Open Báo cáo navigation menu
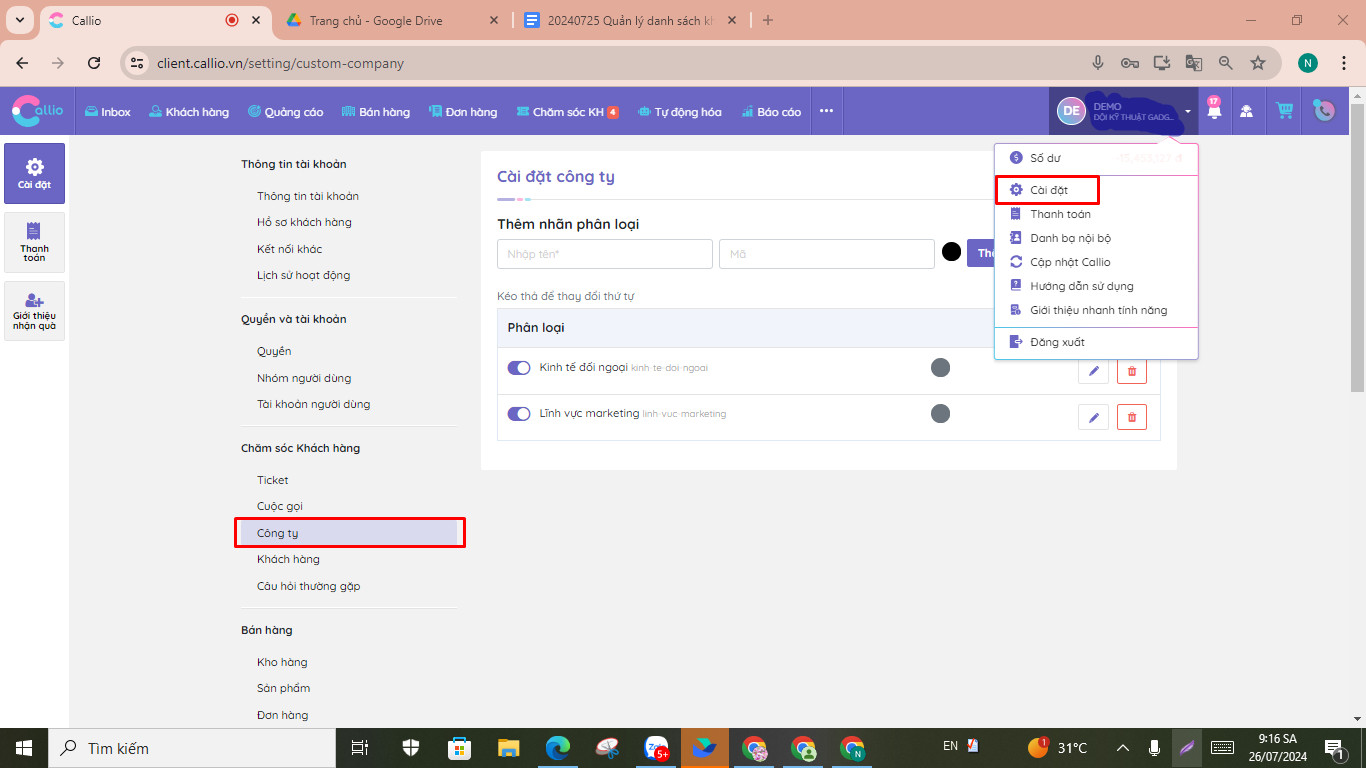 tap(771, 112)
